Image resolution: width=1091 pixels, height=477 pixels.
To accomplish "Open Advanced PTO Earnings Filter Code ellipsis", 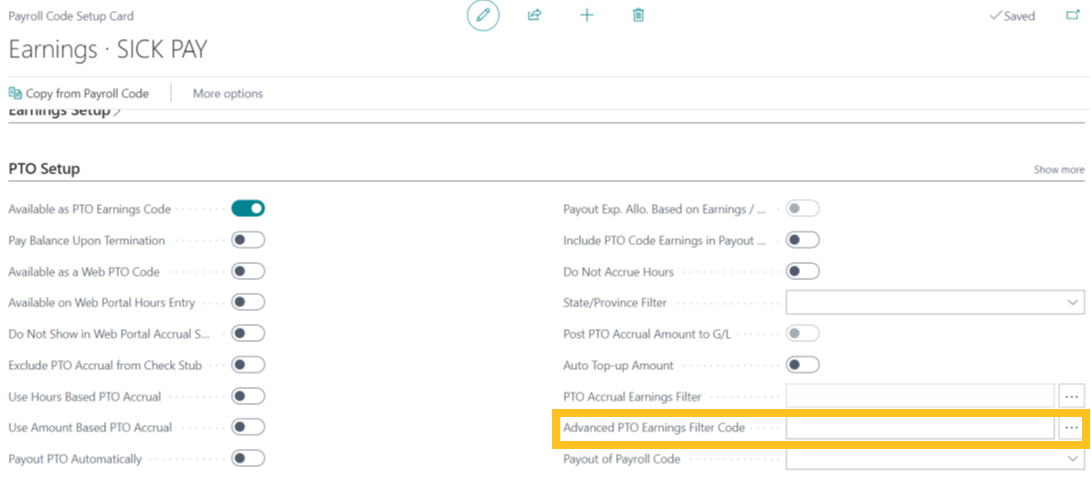I will (x=1071, y=428).
